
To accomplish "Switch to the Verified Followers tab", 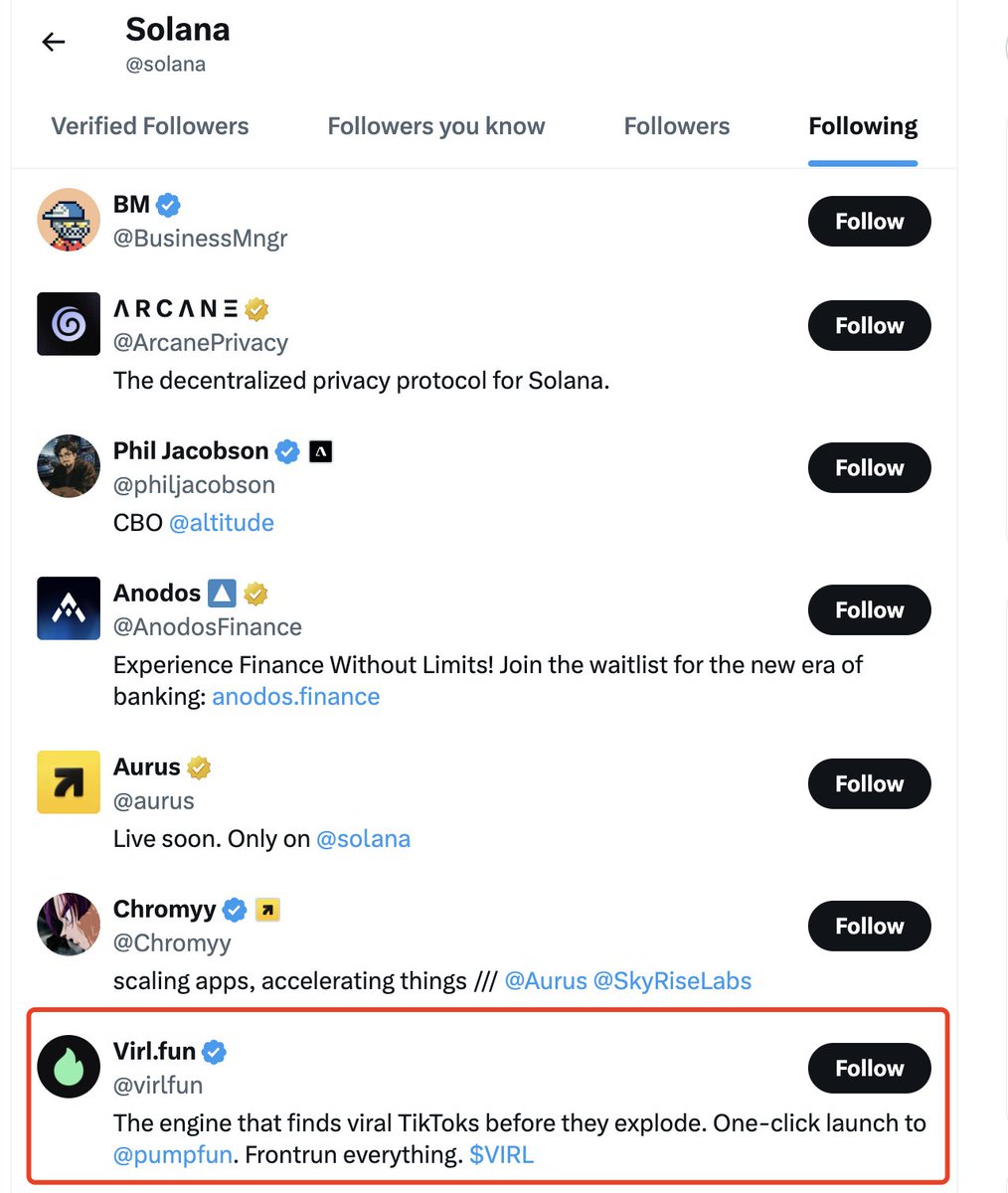I will click(x=150, y=126).
